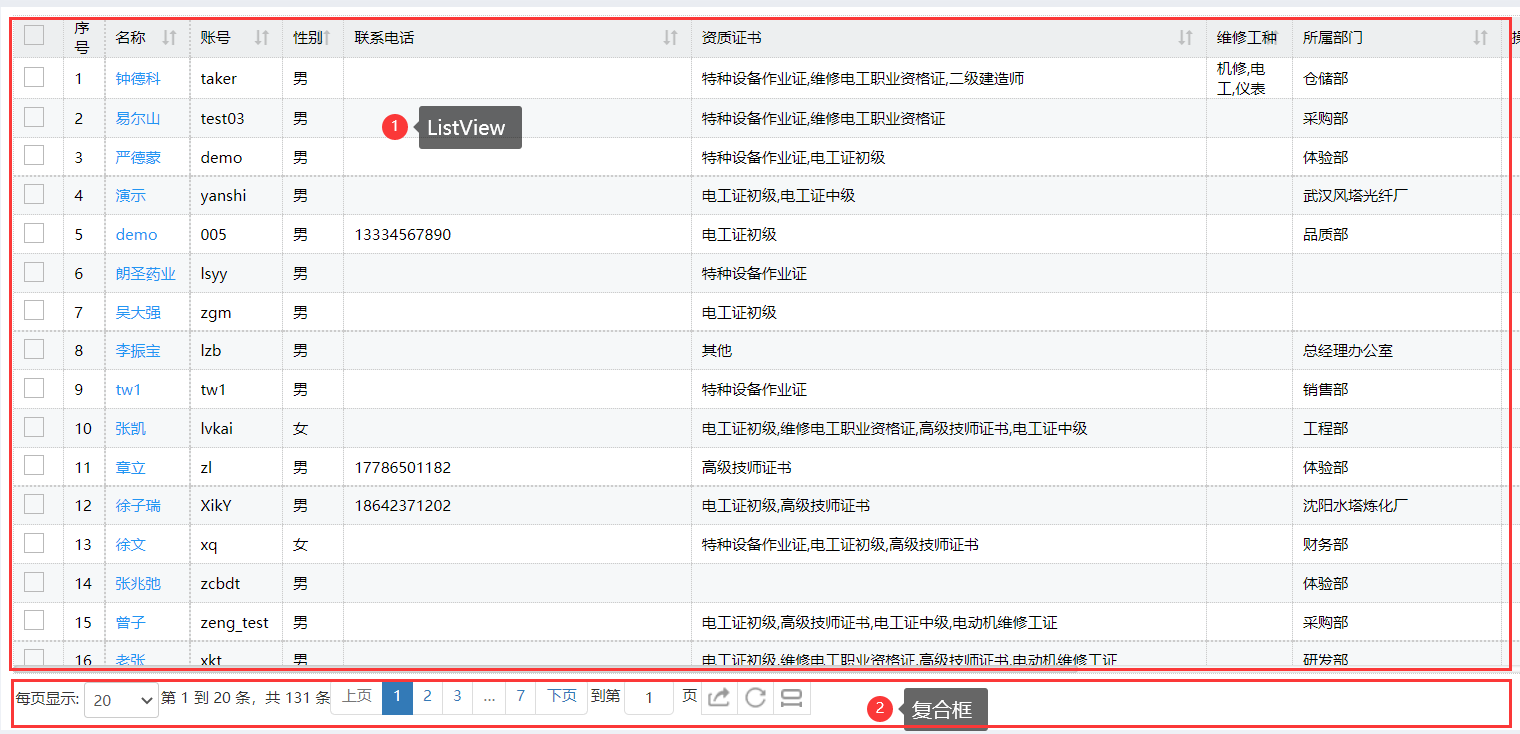The image size is (1520, 734).
Task: Check the row with account 005
Action: (x=34, y=233)
